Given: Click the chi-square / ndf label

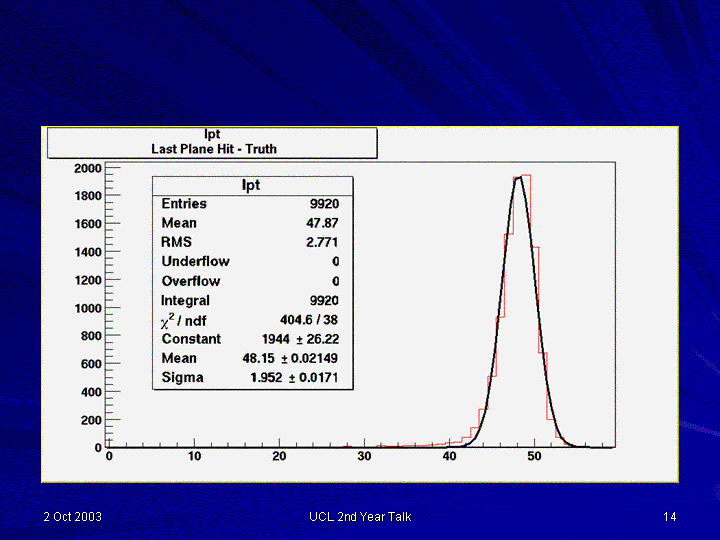Looking at the screenshot, I should [184, 320].
